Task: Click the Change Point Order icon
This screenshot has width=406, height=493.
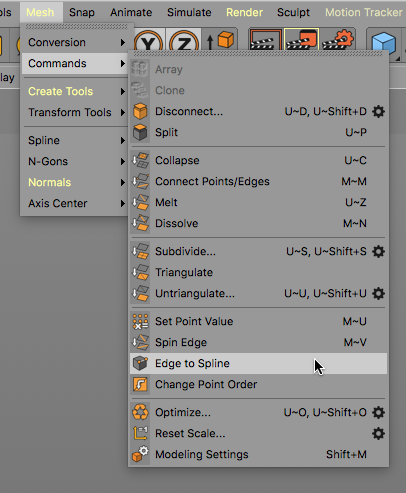Action: [140, 384]
